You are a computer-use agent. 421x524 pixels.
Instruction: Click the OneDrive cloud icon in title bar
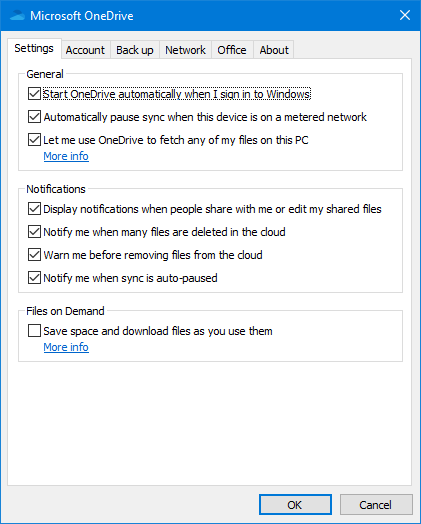pos(17,16)
